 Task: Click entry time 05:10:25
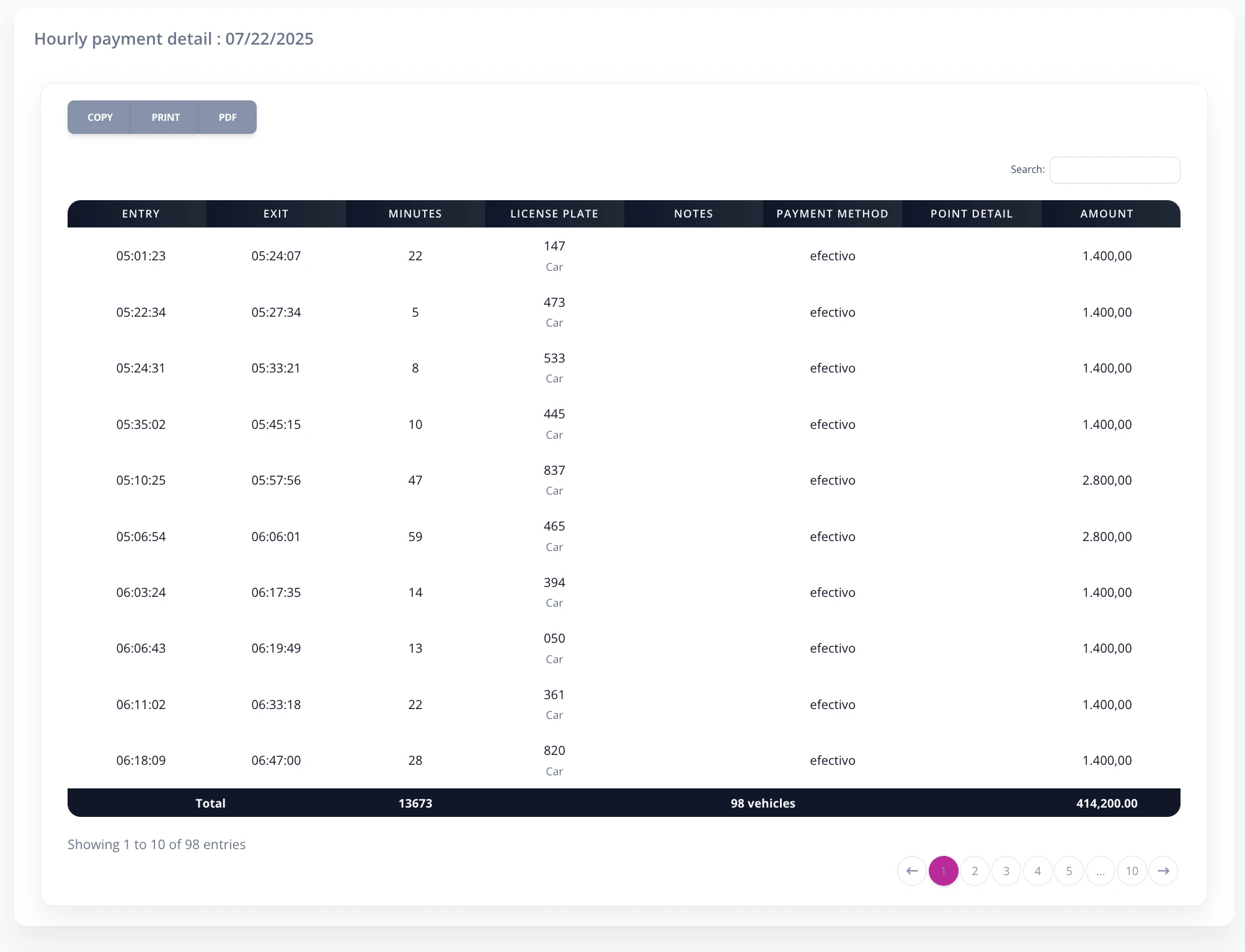click(x=141, y=480)
